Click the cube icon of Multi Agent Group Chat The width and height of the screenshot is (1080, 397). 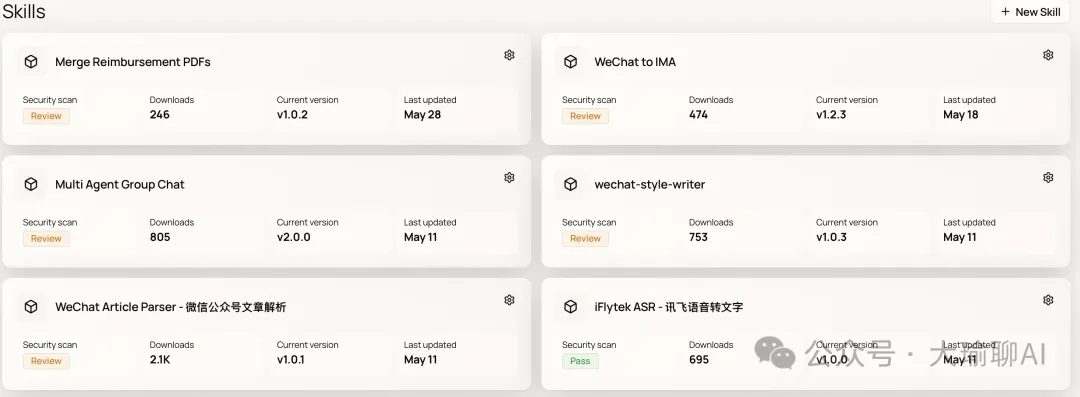(31, 185)
